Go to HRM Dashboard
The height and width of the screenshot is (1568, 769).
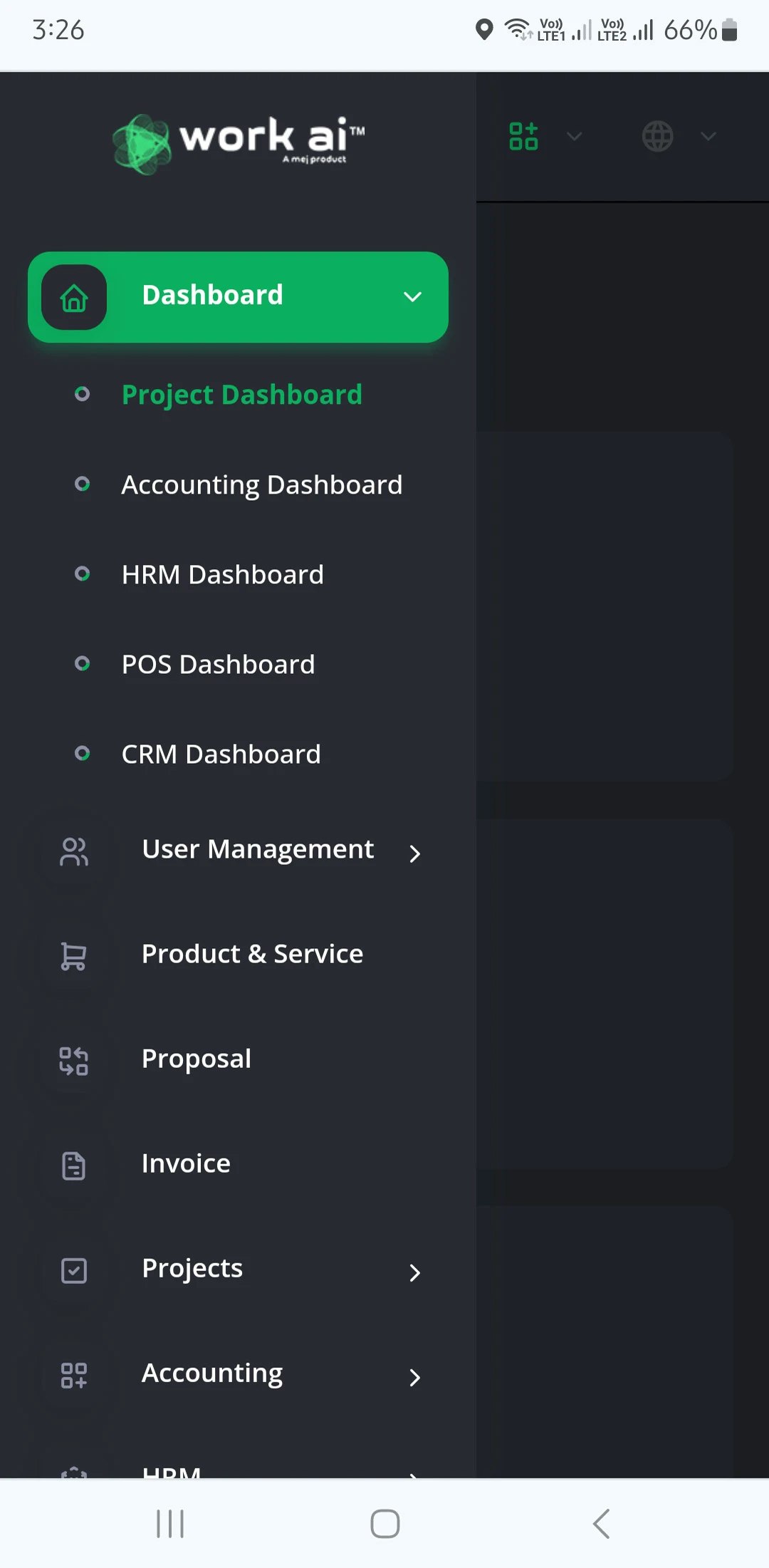(222, 575)
